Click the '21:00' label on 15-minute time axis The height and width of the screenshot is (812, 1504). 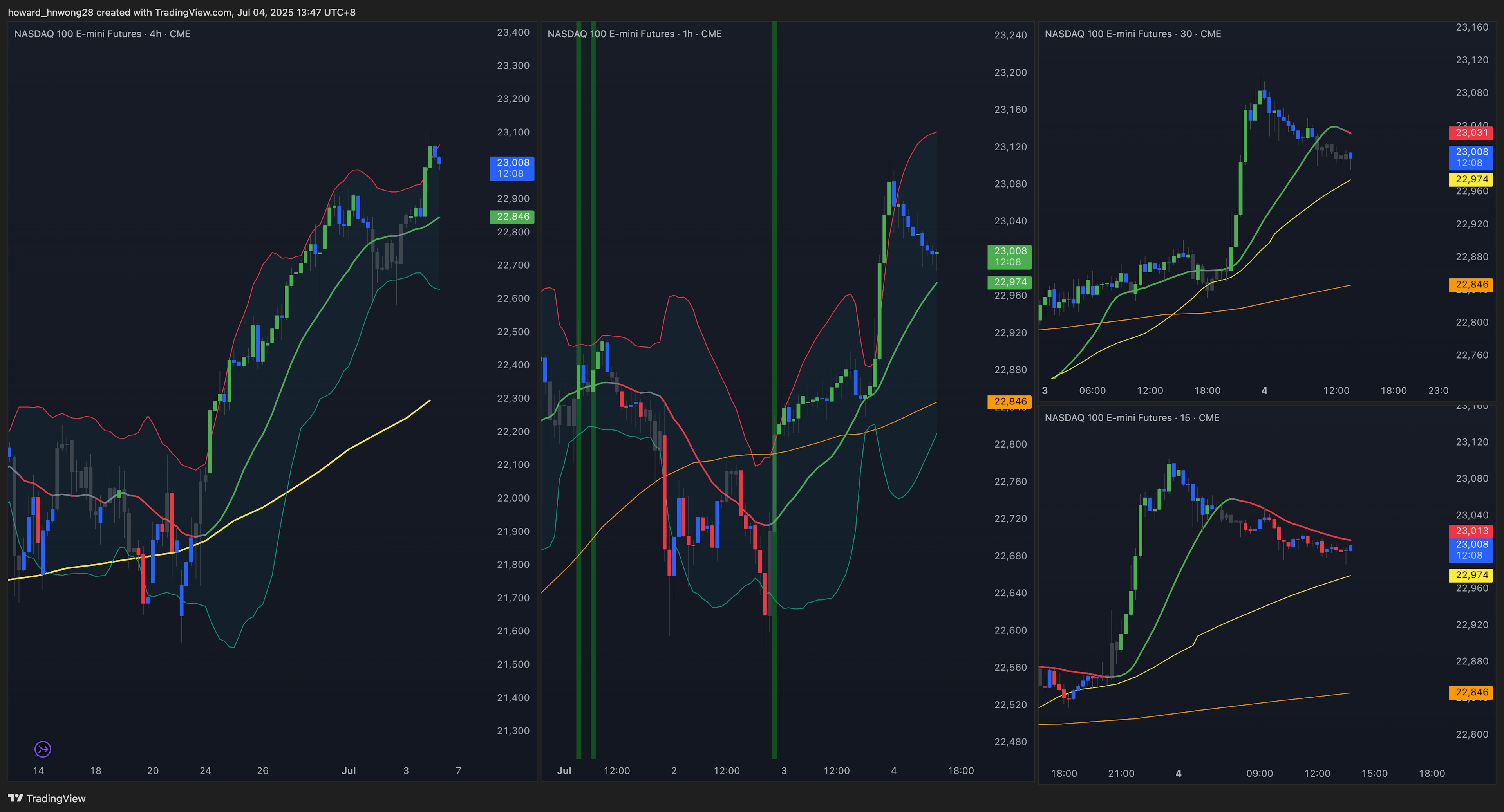pos(1121,774)
